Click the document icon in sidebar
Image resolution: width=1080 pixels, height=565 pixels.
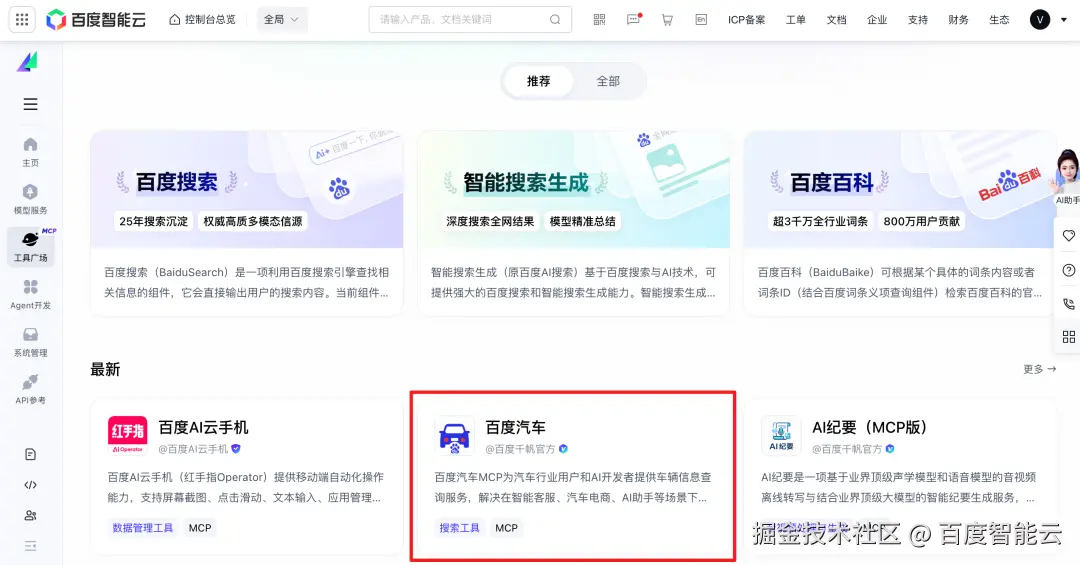30,455
